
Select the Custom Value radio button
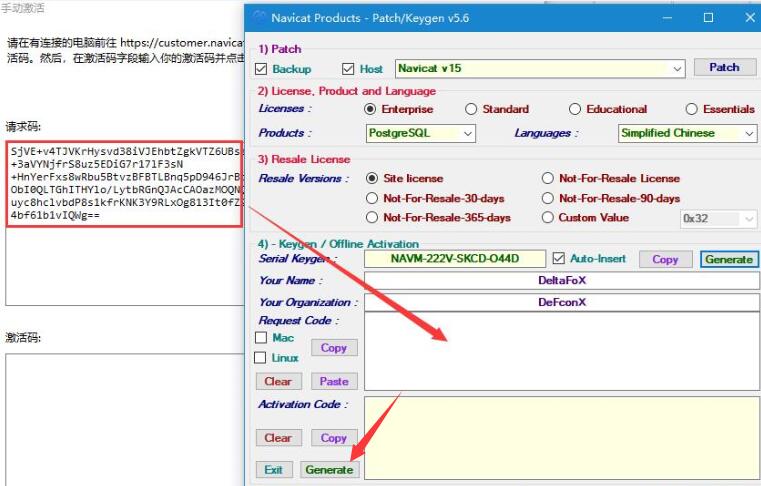coord(547,218)
